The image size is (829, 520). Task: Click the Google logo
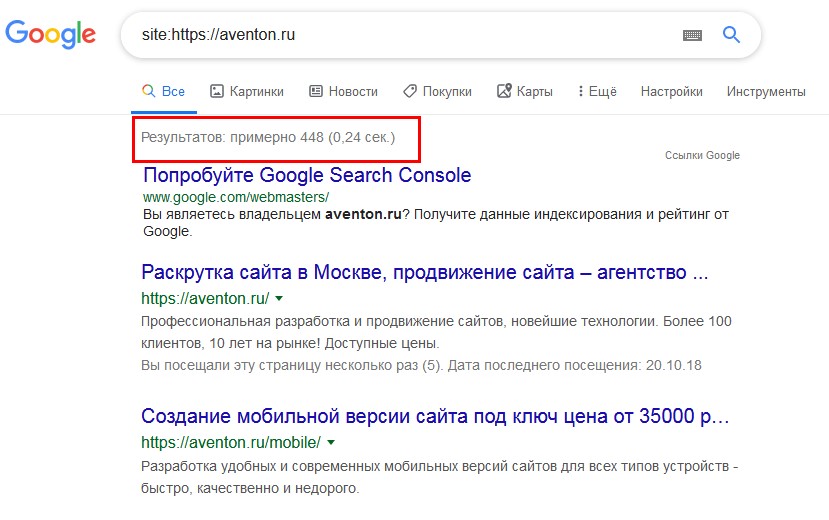point(51,34)
